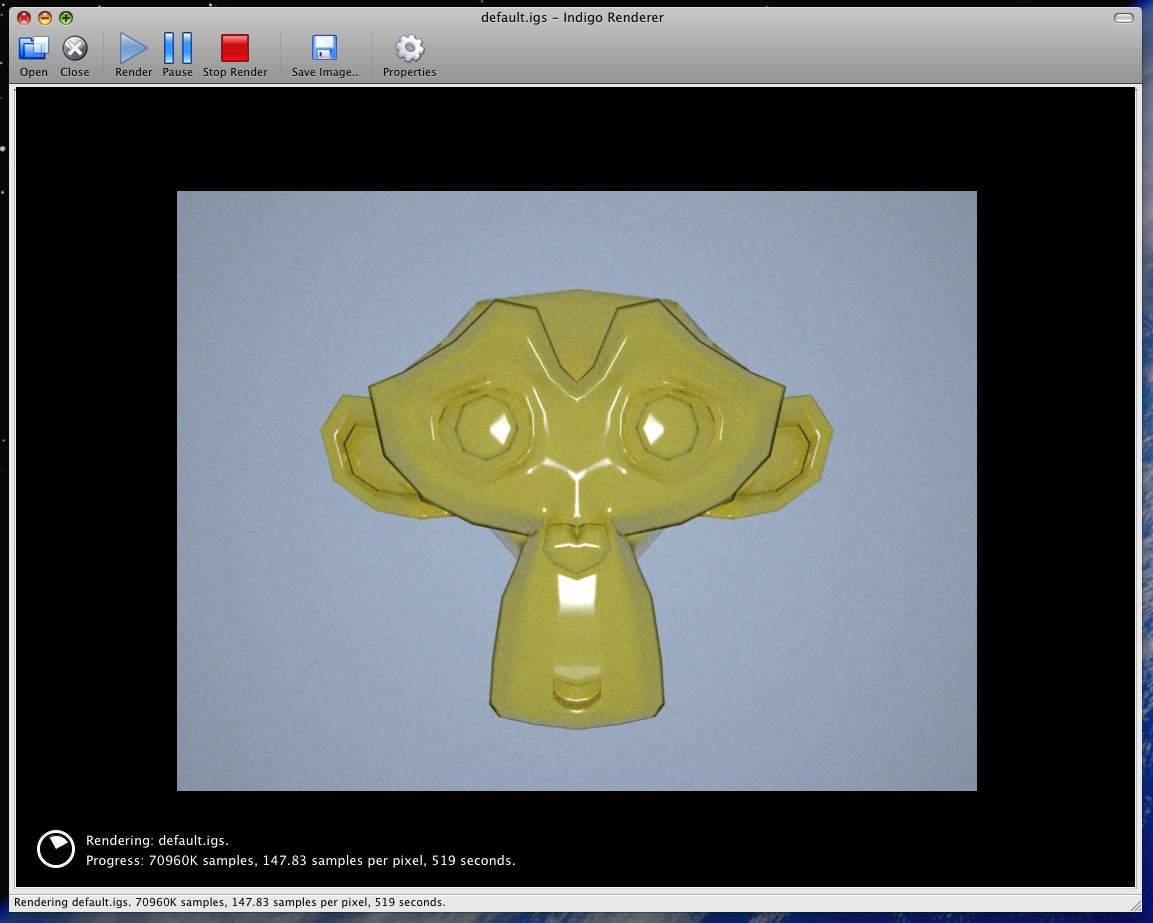Click the "Save Image.." text label
This screenshot has height=923, width=1153.
pyautogui.click(x=324, y=72)
